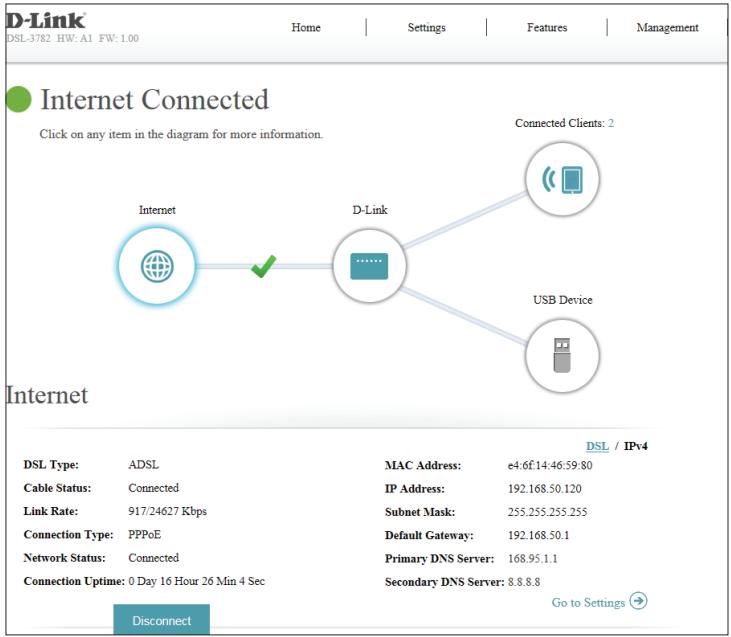731x637 pixels.
Task: Click the 'Click on any item' instruction text
Action: pos(181,134)
